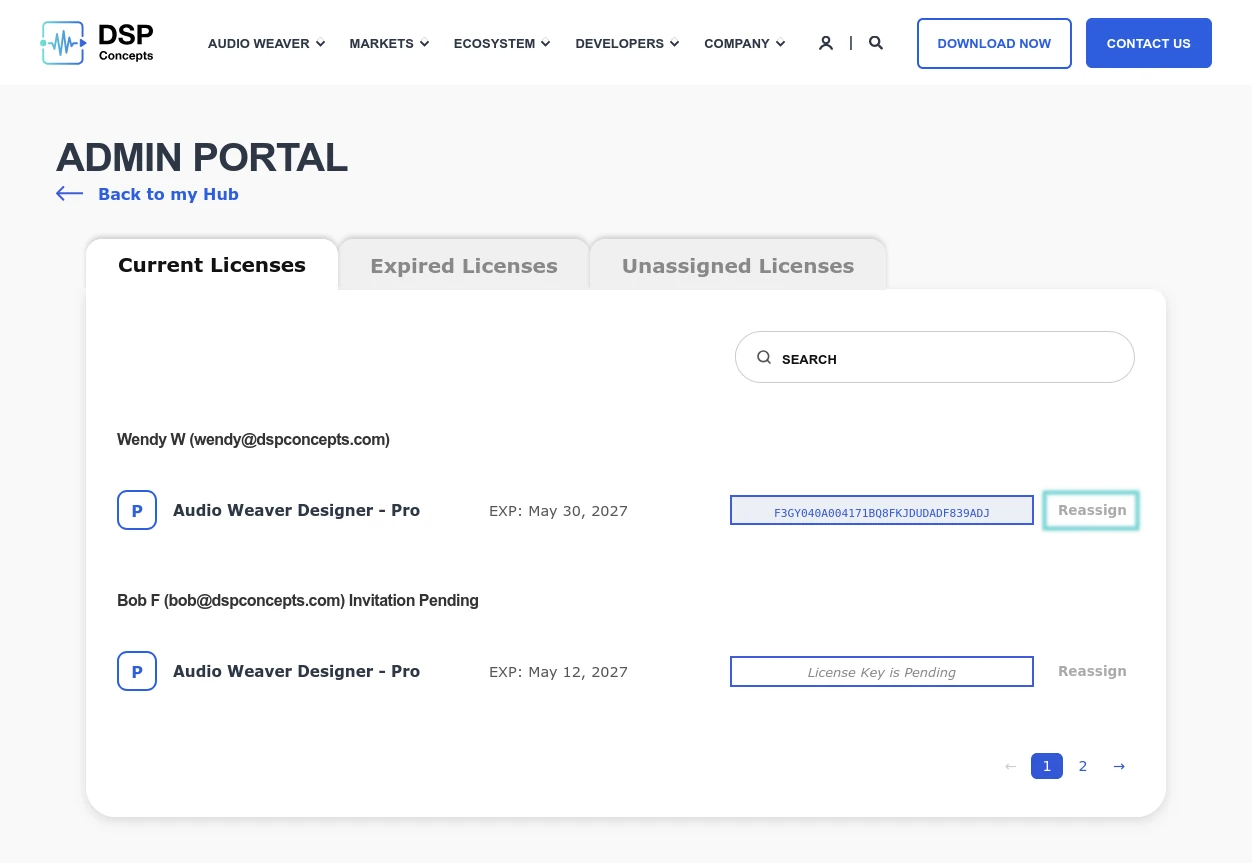Click the License Key is Pending field

[882, 671]
